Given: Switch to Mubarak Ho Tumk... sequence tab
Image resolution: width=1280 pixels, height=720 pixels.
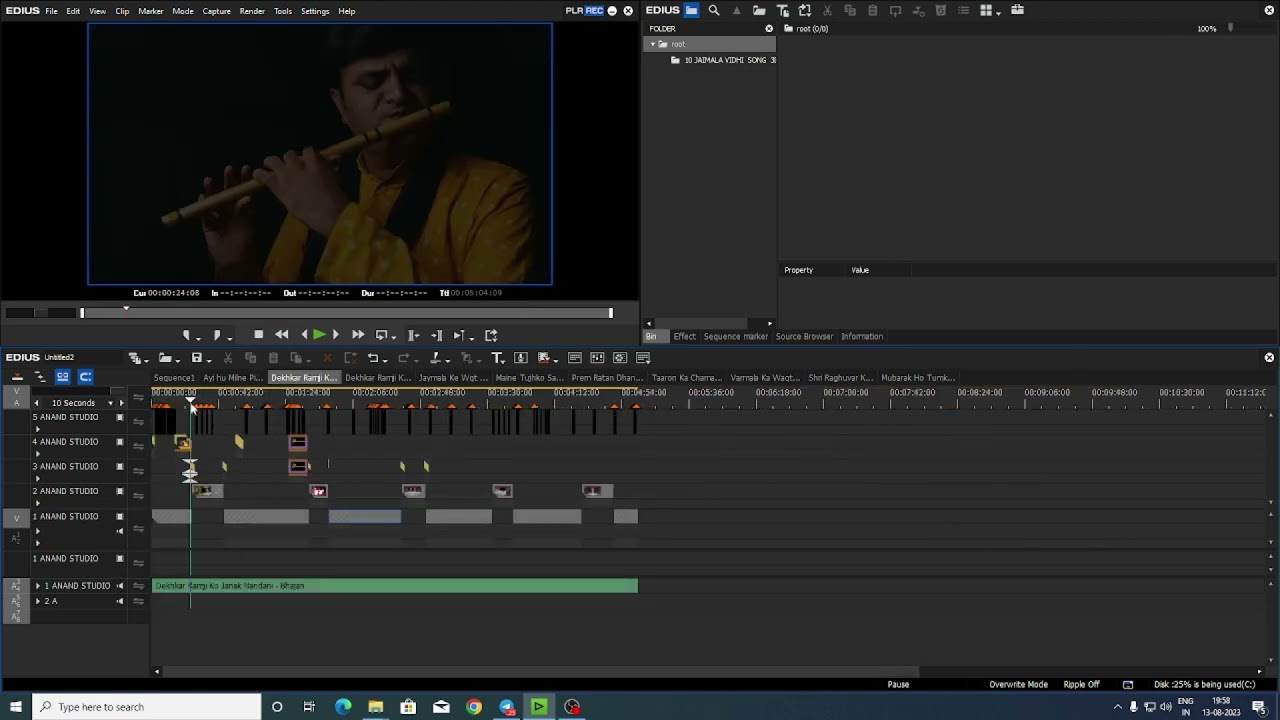Looking at the screenshot, I should coord(918,378).
